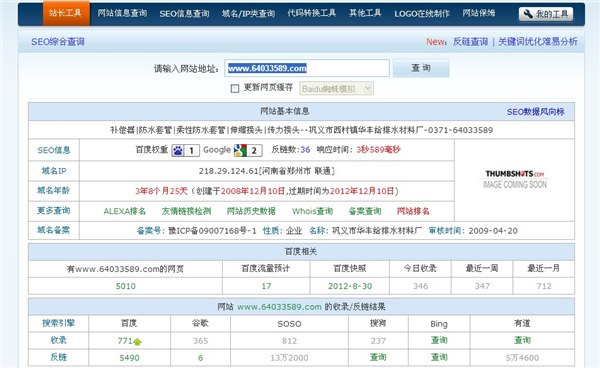Open the Whois查询 link
This screenshot has height=368, width=600.
[x=312, y=211]
